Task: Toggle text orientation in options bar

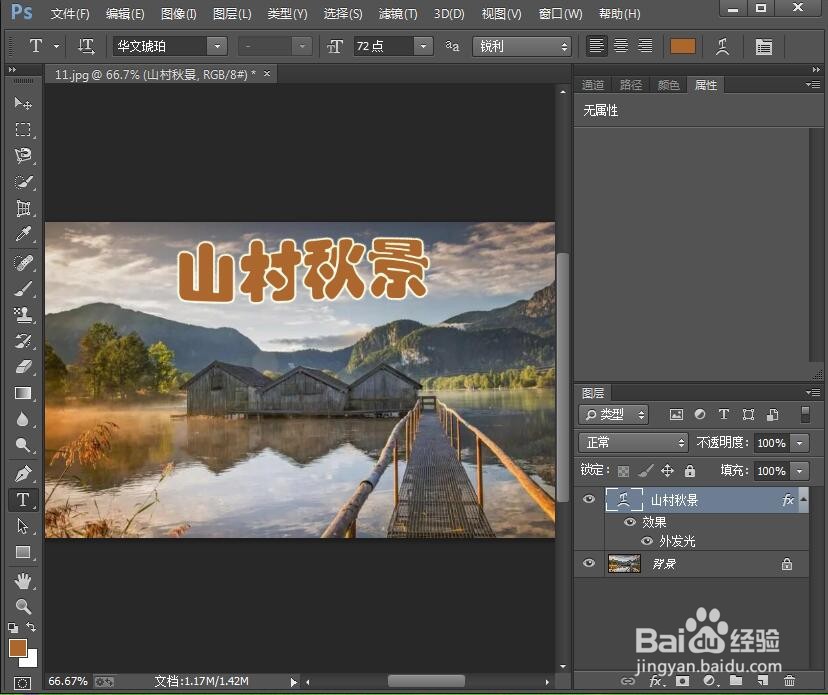Action: [x=86, y=46]
